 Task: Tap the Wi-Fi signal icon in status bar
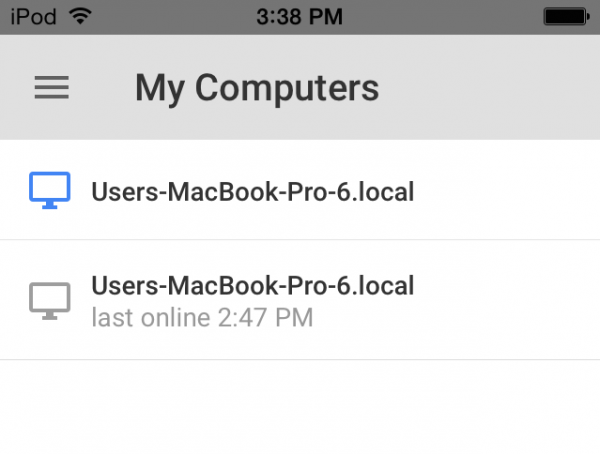(81, 16)
